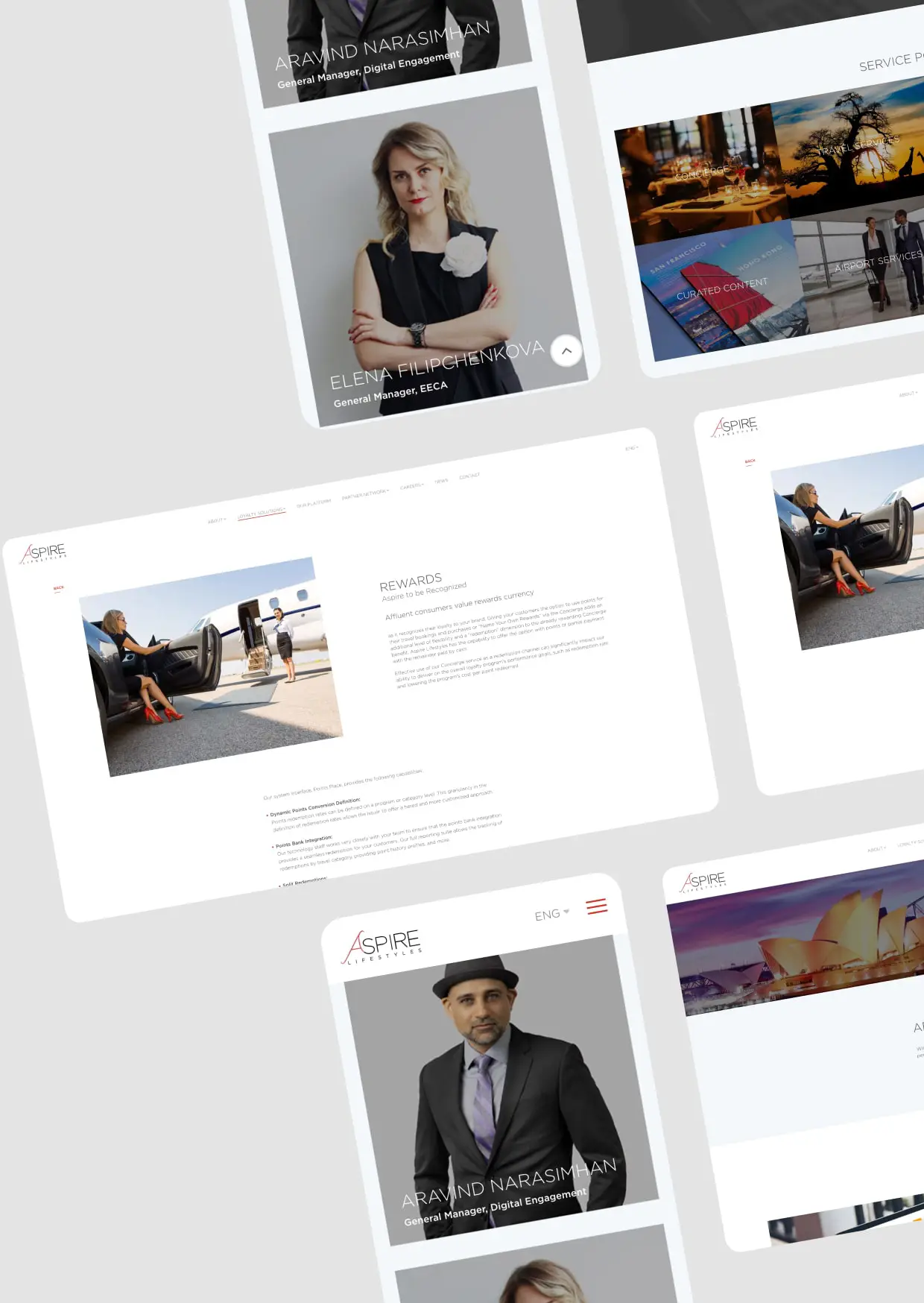Open the About dropdown on Rewards page
The height and width of the screenshot is (1303, 924).
coord(216,520)
